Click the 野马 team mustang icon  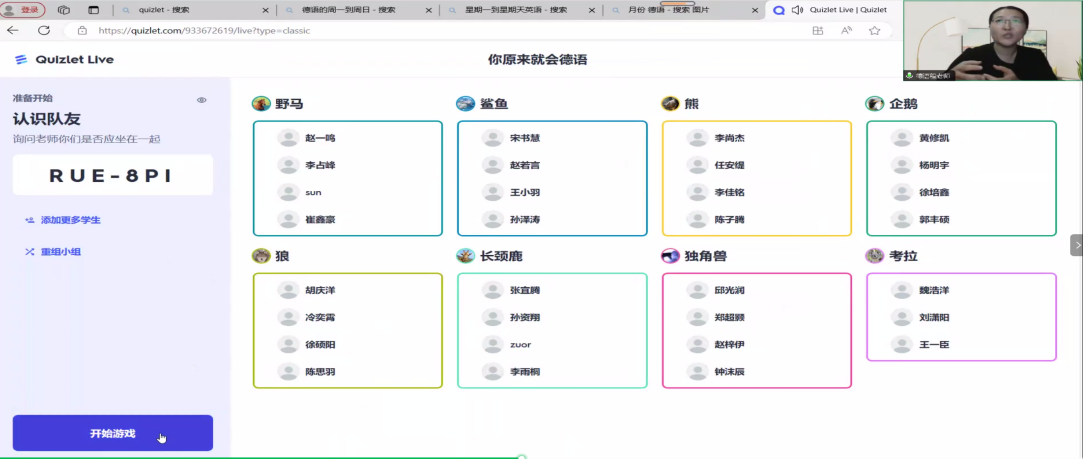tap(261, 104)
